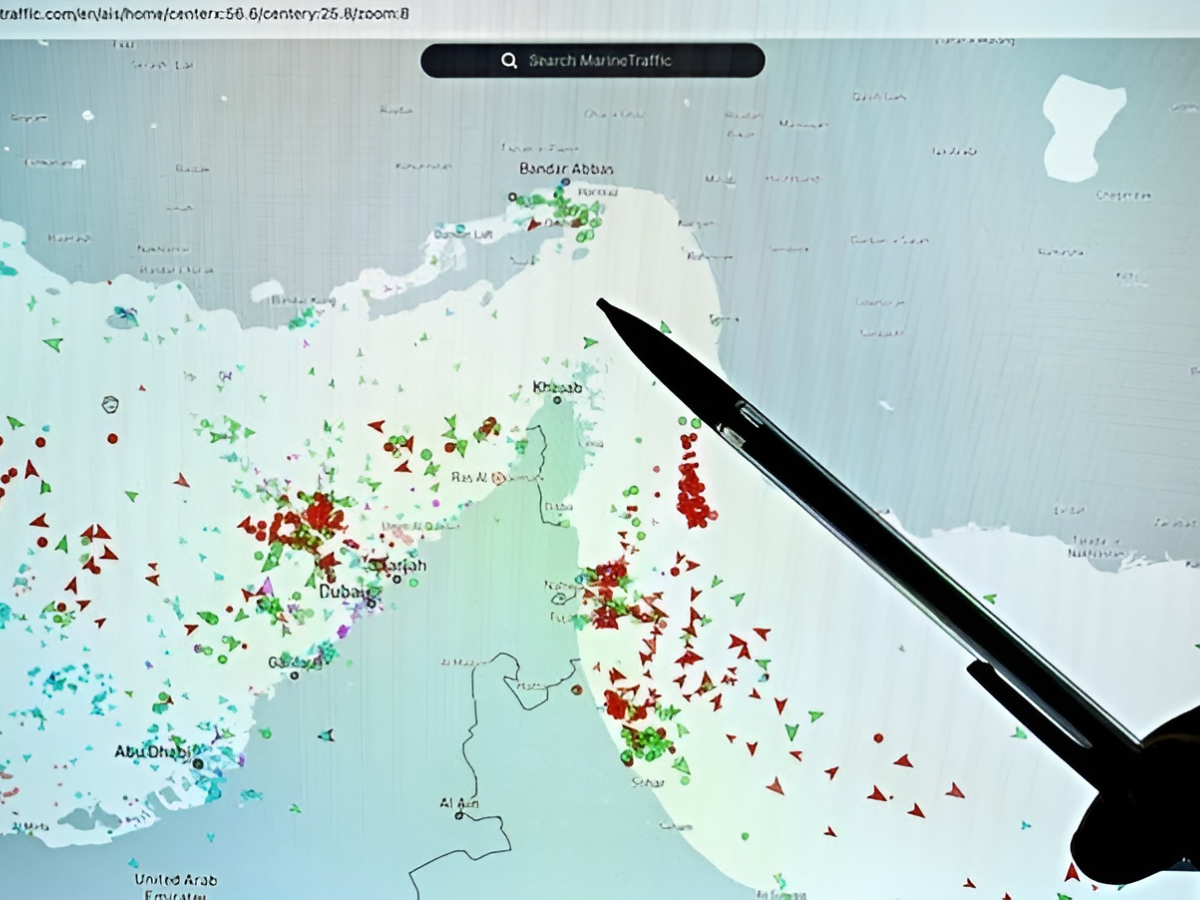Click the green ship arrow left of the pen tip
This screenshot has width=1200, height=900.
[590, 342]
